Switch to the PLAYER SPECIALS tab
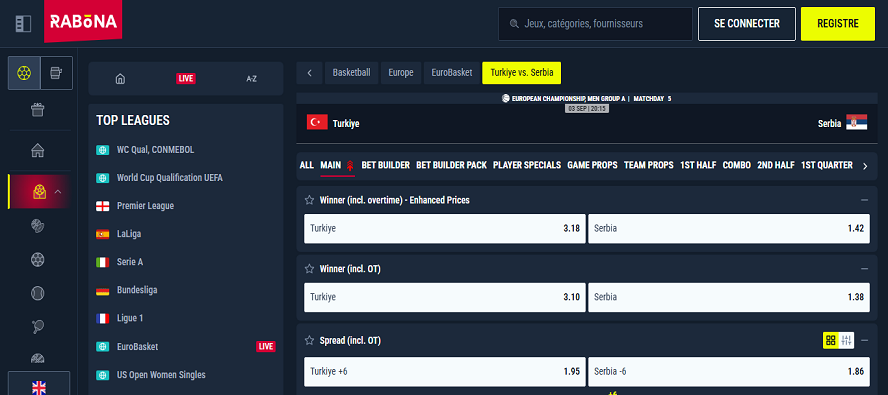The image size is (888, 395). [x=527, y=165]
